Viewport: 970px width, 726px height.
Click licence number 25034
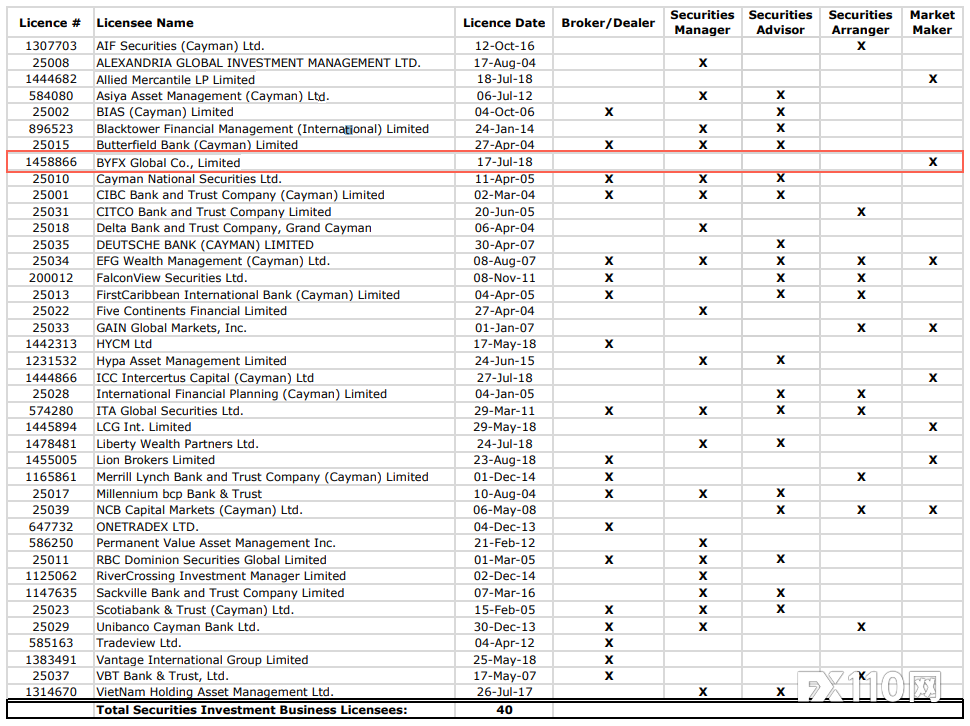coord(51,261)
